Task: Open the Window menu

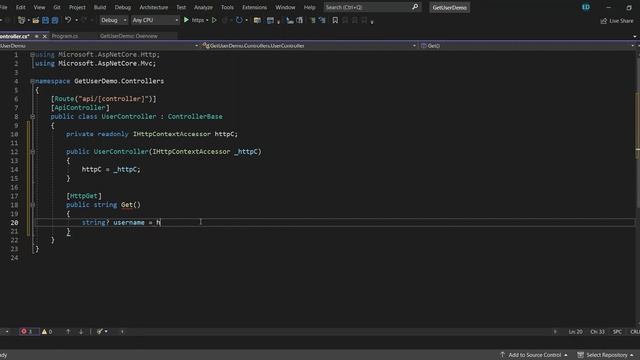Action: [x=285, y=7]
